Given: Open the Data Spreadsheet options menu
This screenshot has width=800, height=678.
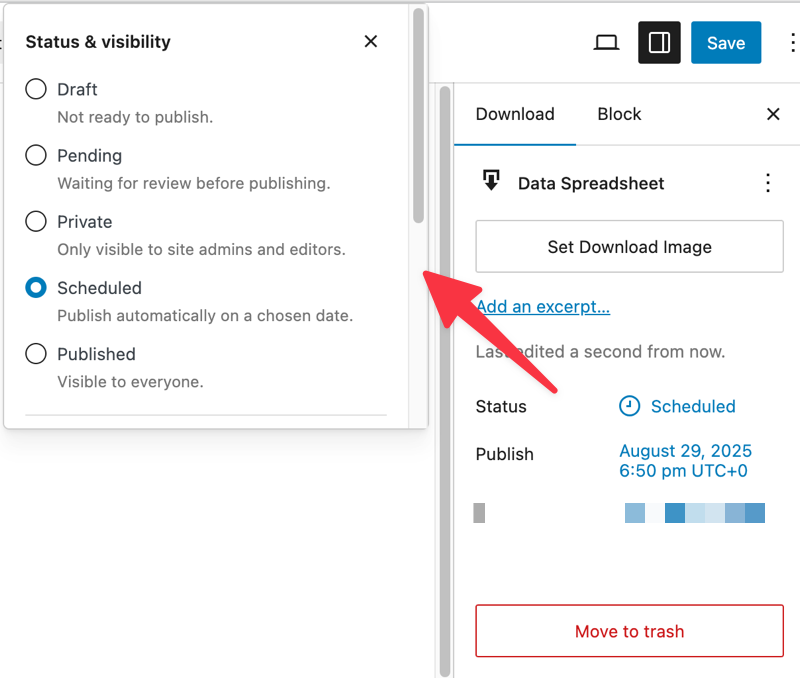Looking at the screenshot, I should 768,183.
